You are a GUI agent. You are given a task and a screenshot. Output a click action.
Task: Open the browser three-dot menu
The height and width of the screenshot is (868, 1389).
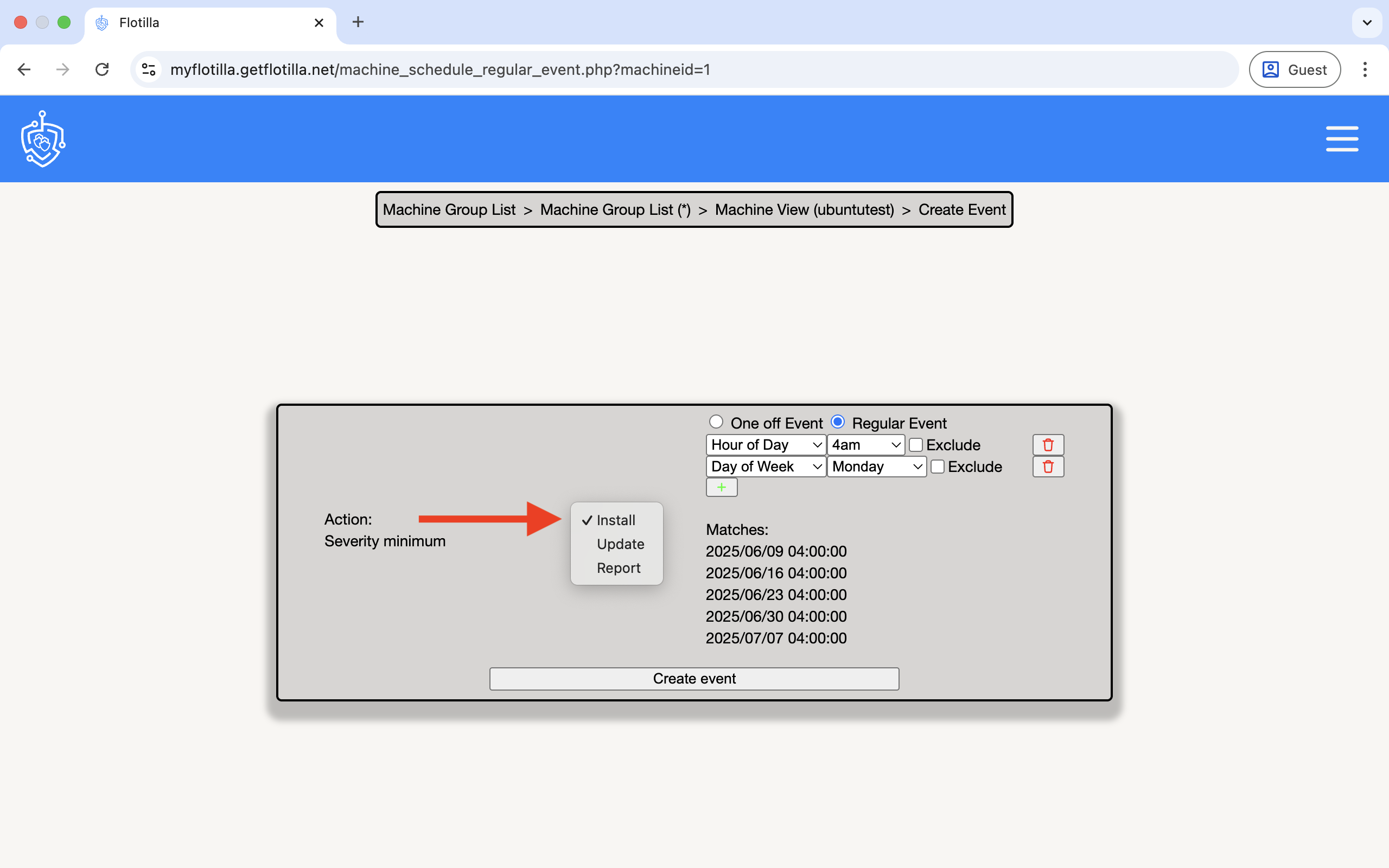pos(1365,69)
